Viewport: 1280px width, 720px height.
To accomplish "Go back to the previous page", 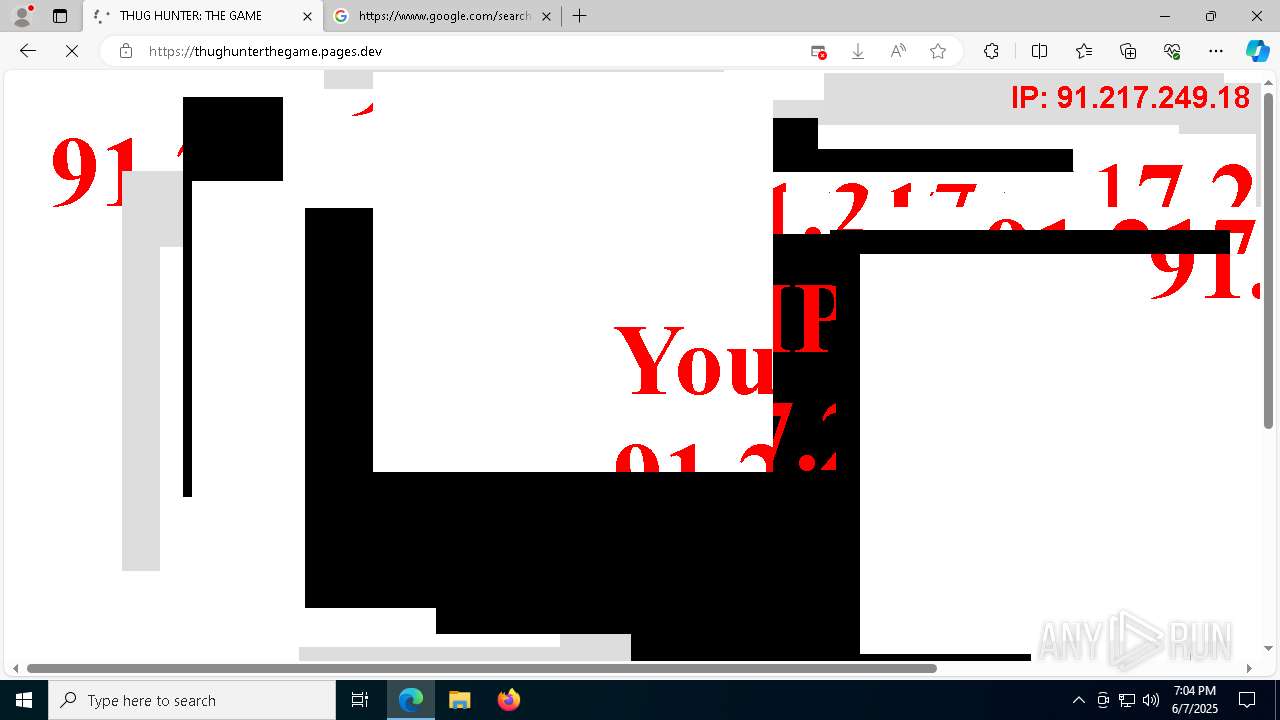I will tap(28, 51).
